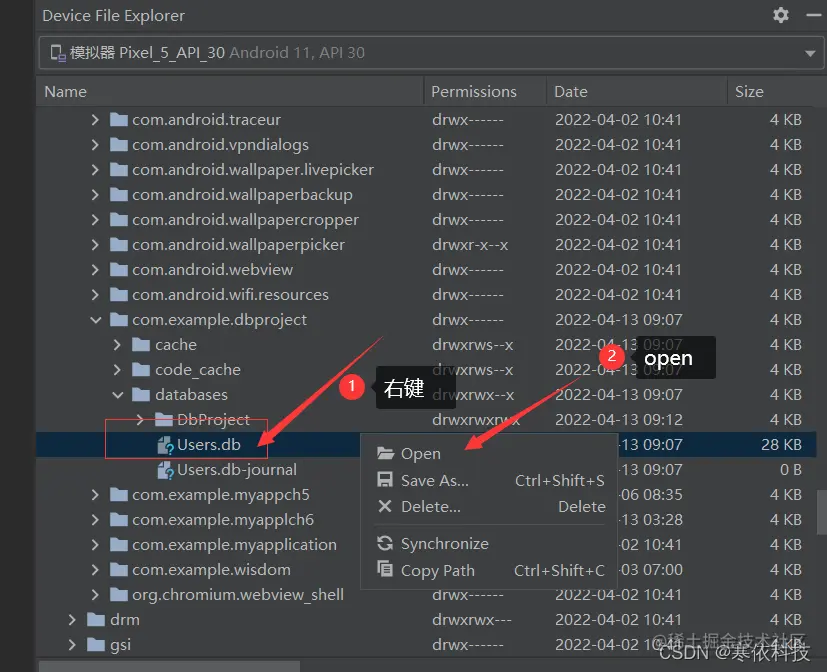The height and width of the screenshot is (672, 827).
Task: Sort by the Size column header
Action: [x=749, y=92]
